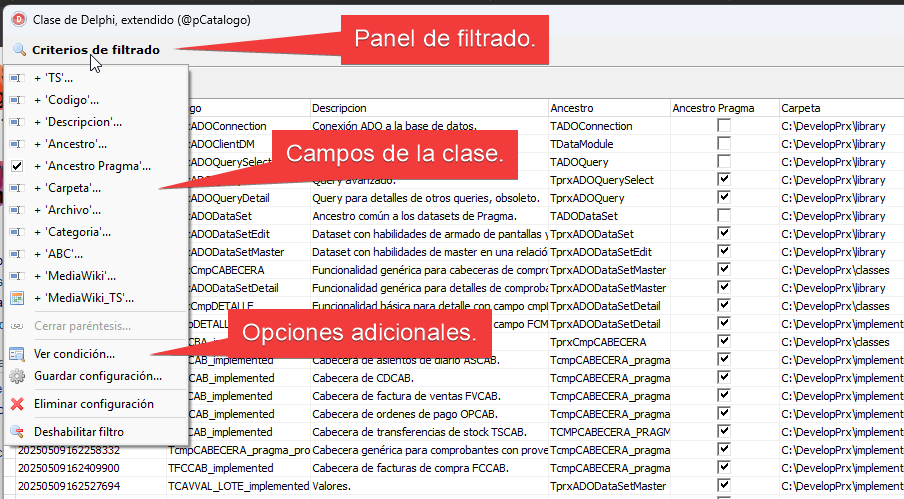This screenshot has width=904, height=499.
Task: Uncheck Ancestro Pragma for TprxADODataSet row
Action: (x=724, y=233)
